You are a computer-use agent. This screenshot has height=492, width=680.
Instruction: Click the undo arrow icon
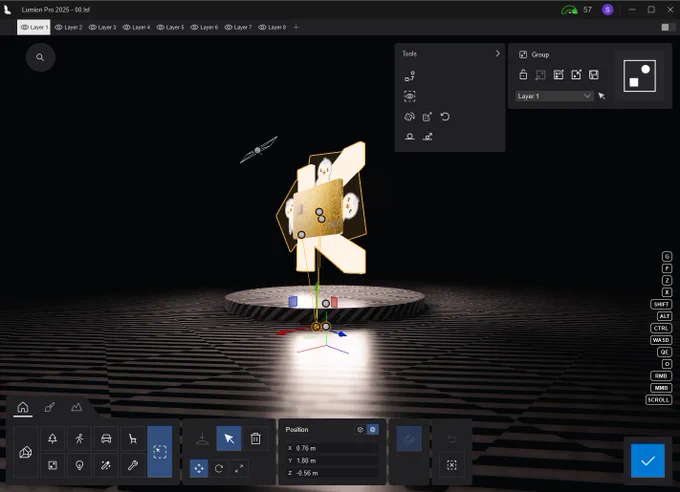[x=452, y=439]
